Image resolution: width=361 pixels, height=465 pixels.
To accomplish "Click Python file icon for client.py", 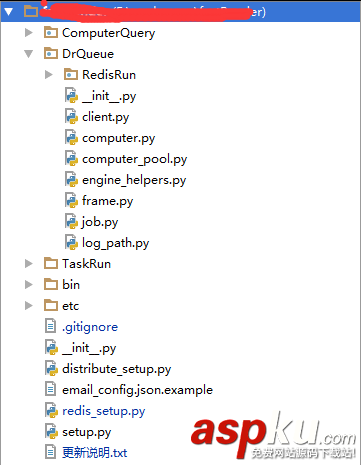I will (x=71, y=117).
